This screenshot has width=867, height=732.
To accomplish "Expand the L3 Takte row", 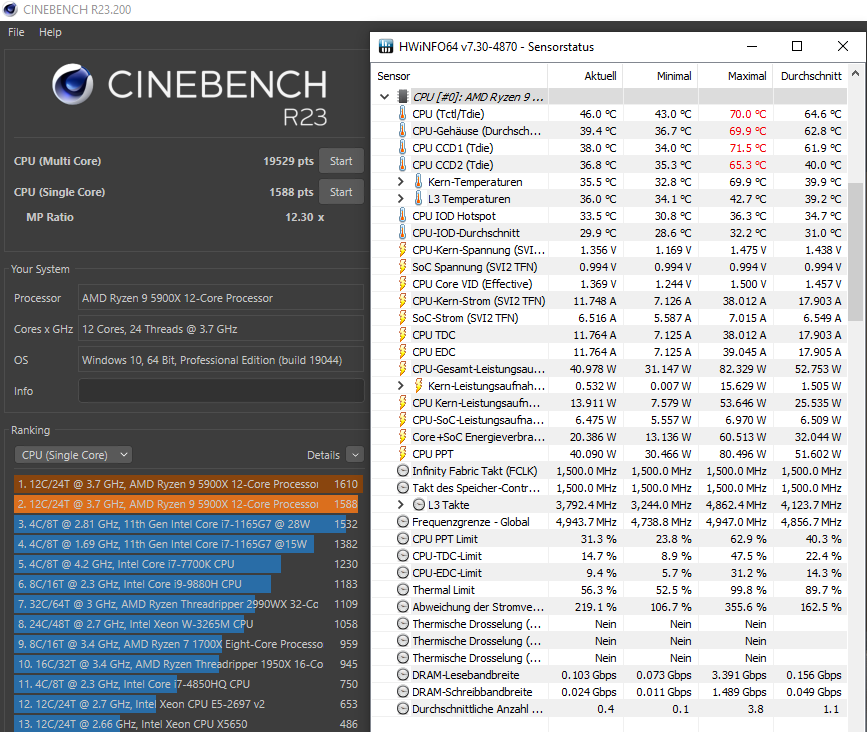I will (x=401, y=505).
